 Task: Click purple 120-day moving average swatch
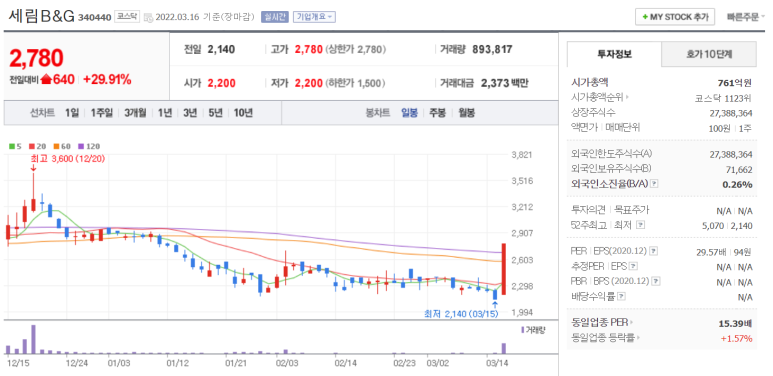click(x=81, y=146)
